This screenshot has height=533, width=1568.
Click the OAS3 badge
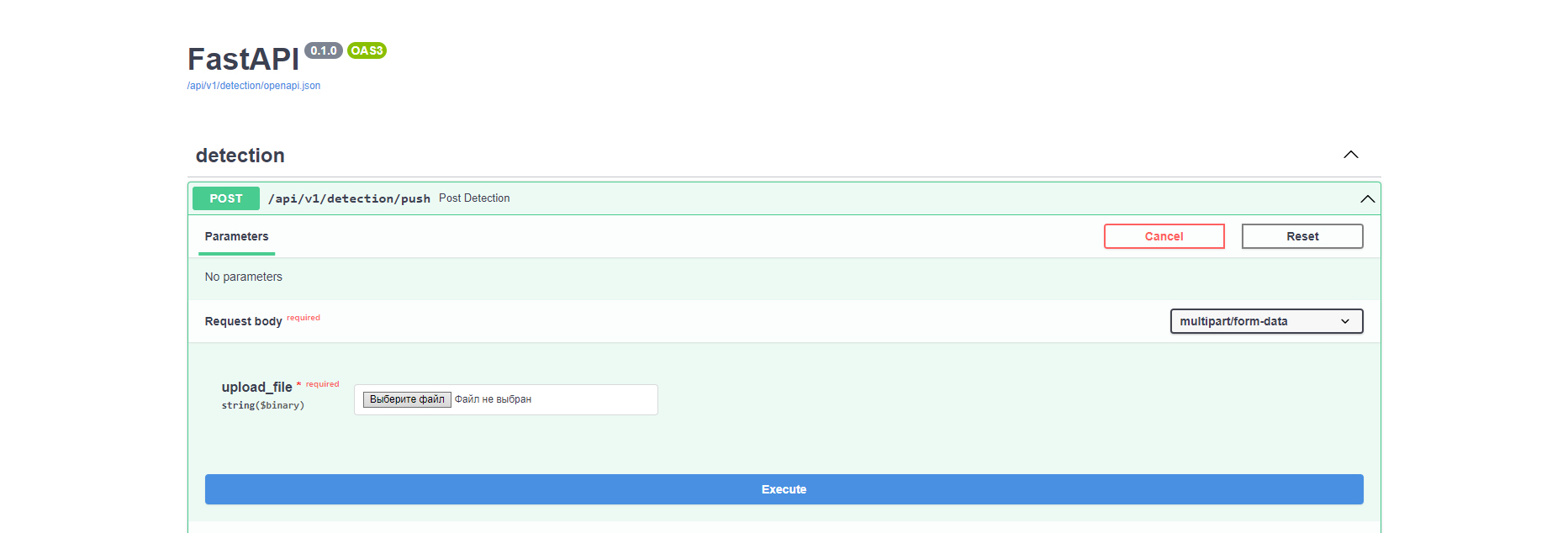point(367,50)
